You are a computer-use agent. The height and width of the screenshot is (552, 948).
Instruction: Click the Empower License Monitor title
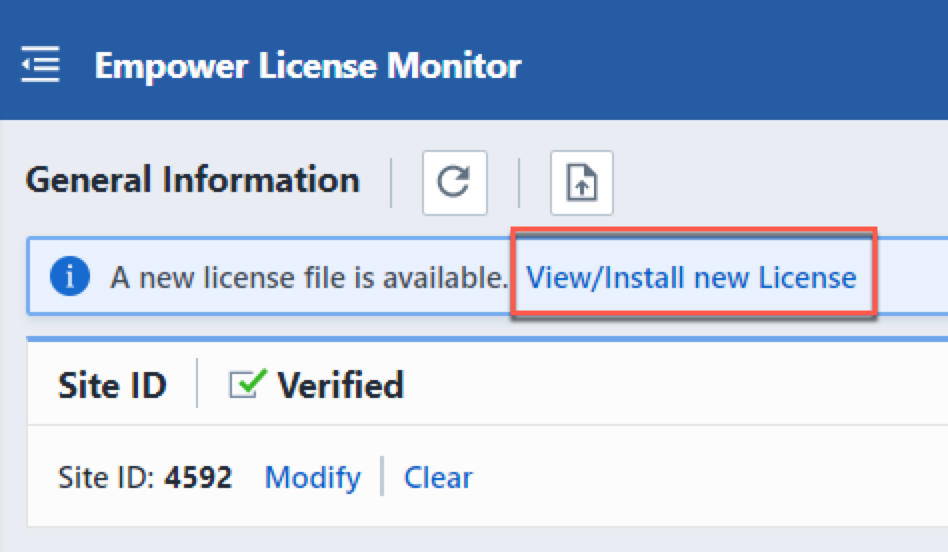pyautogui.click(x=308, y=65)
